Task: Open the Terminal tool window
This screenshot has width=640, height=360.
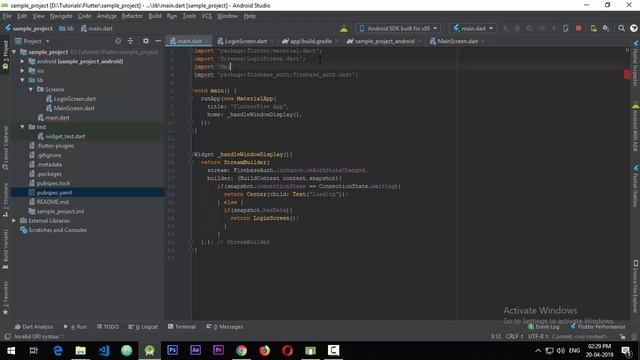Action: click(182, 327)
